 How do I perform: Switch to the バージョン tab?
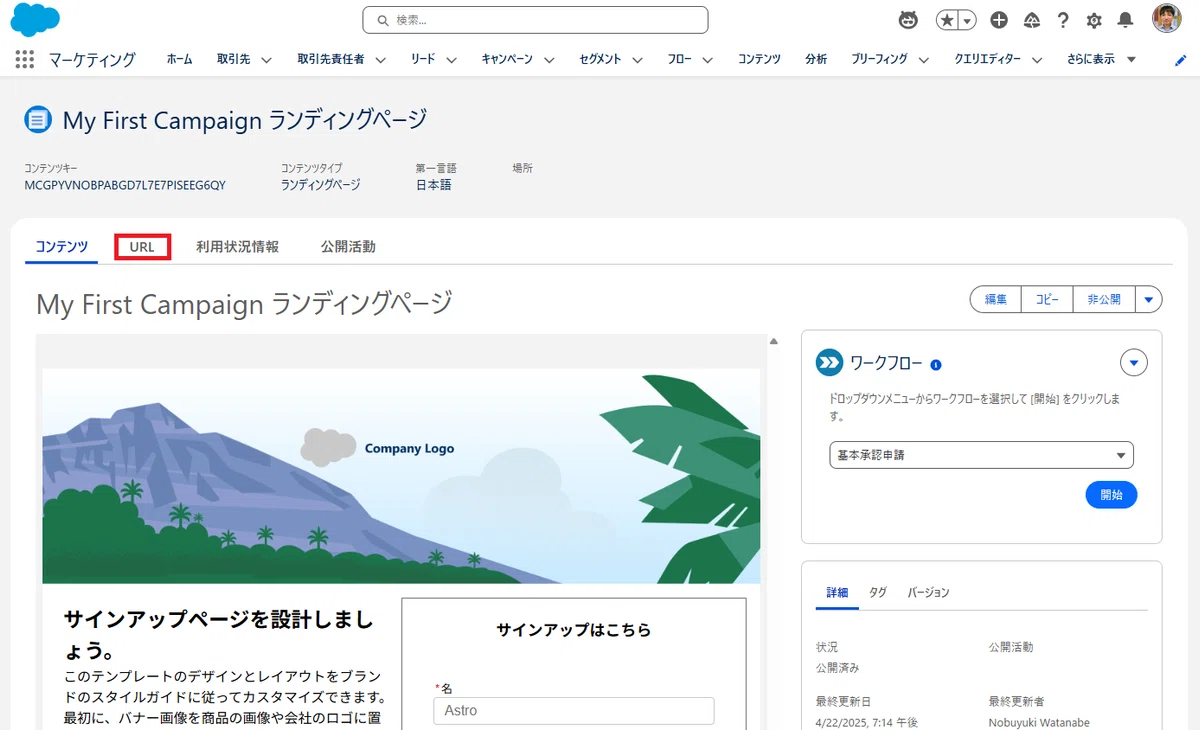[x=929, y=593]
